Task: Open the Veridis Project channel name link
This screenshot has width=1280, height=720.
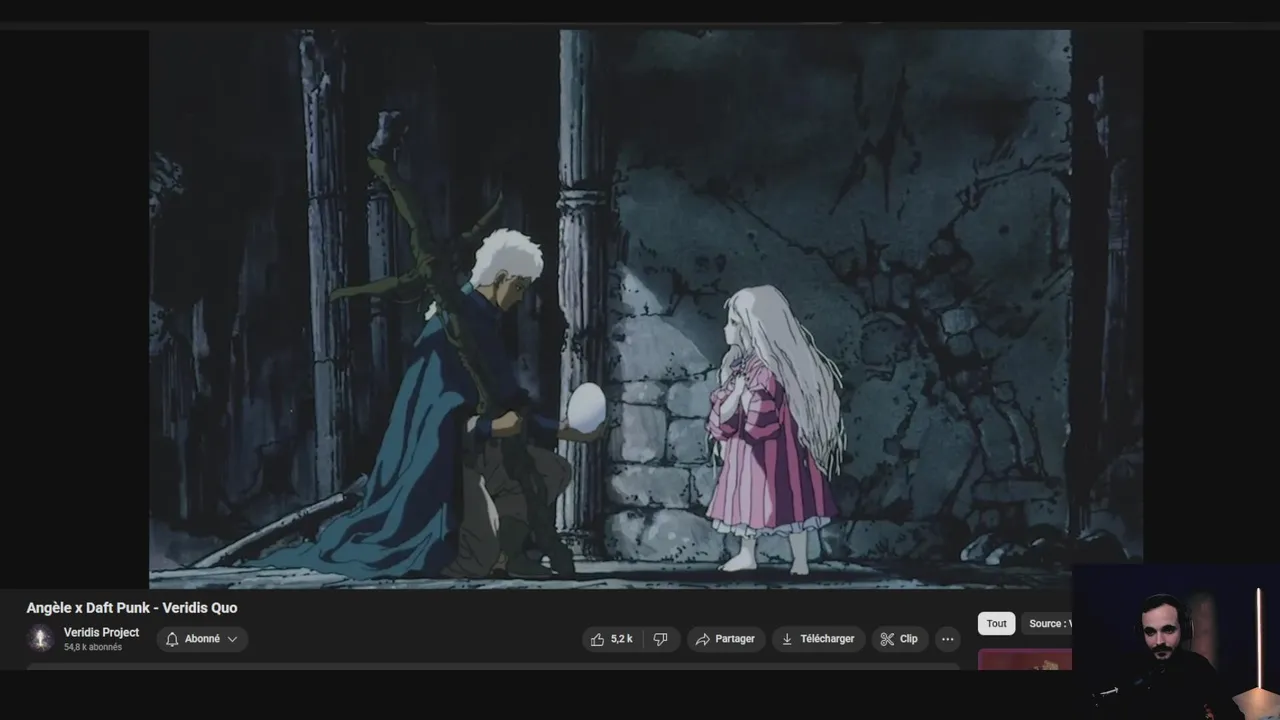Action: (x=101, y=632)
